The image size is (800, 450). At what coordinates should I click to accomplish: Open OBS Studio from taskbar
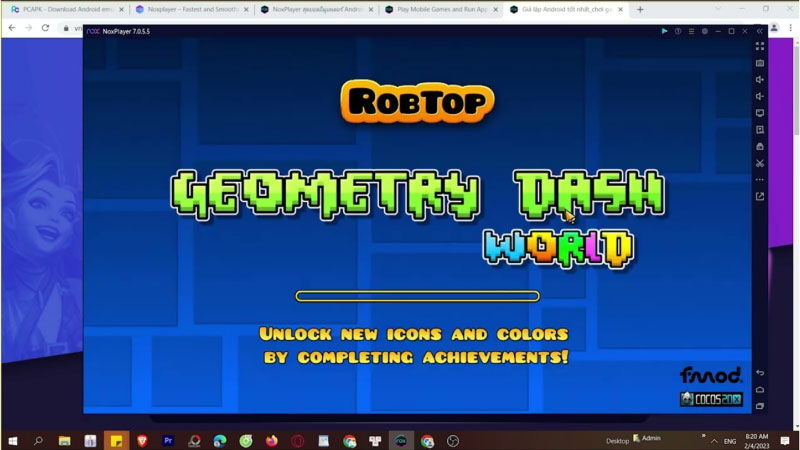click(x=453, y=441)
